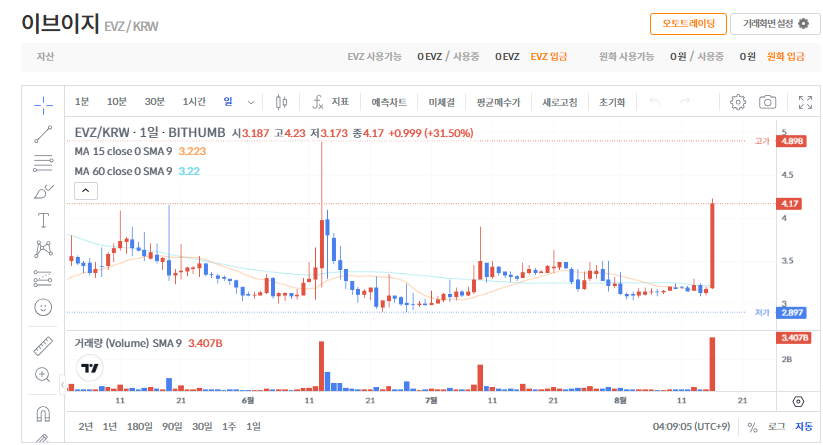823x445 pixels.
Task: Switch to the 1분 interval
Action: [x=82, y=102]
